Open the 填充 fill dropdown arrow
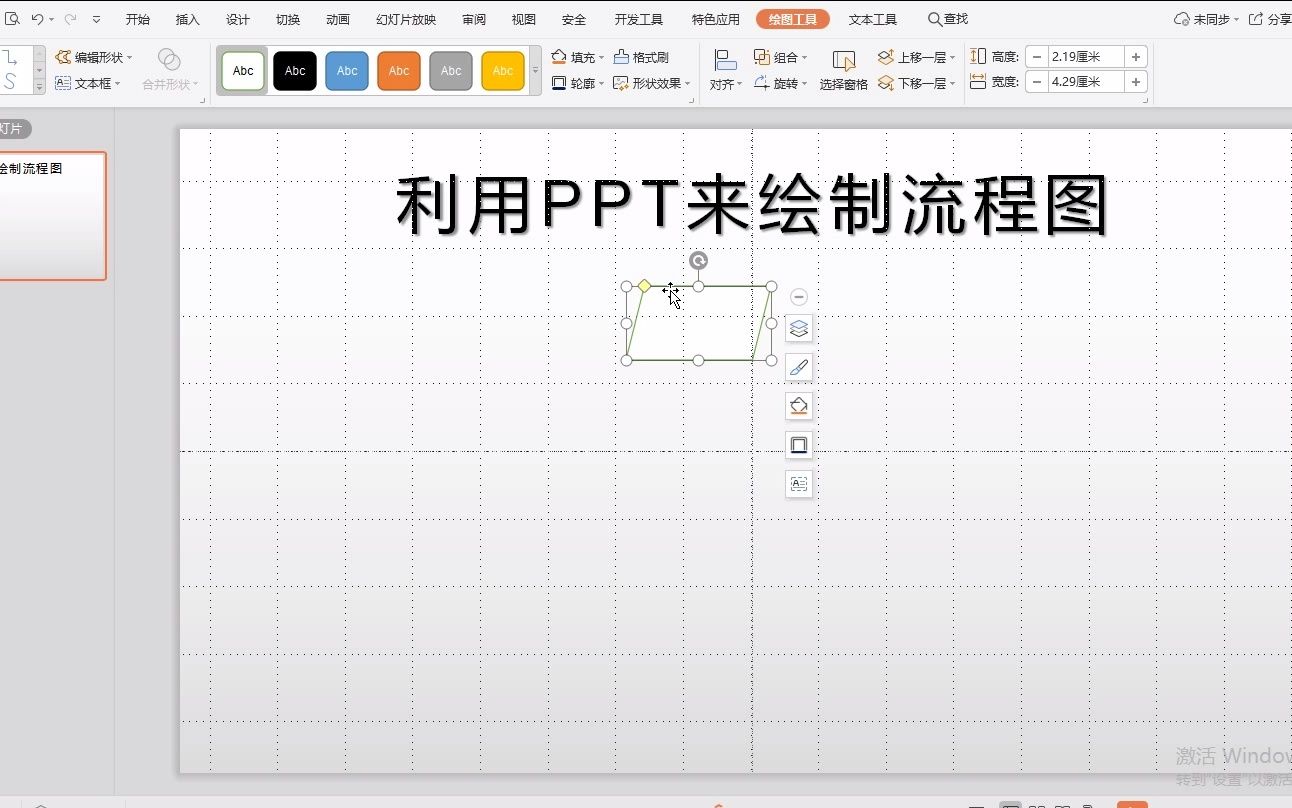1292x808 pixels. pos(602,58)
